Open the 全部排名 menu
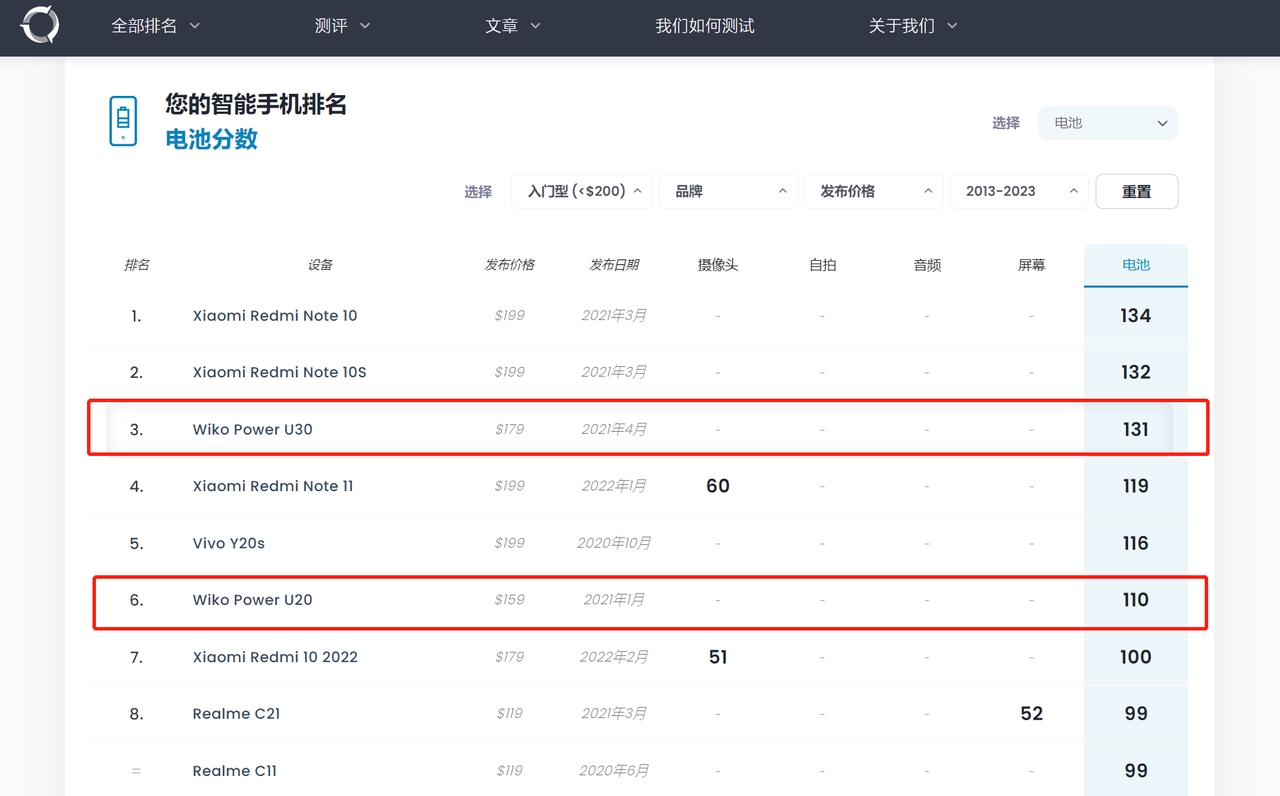The image size is (1280, 796). tap(155, 26)
